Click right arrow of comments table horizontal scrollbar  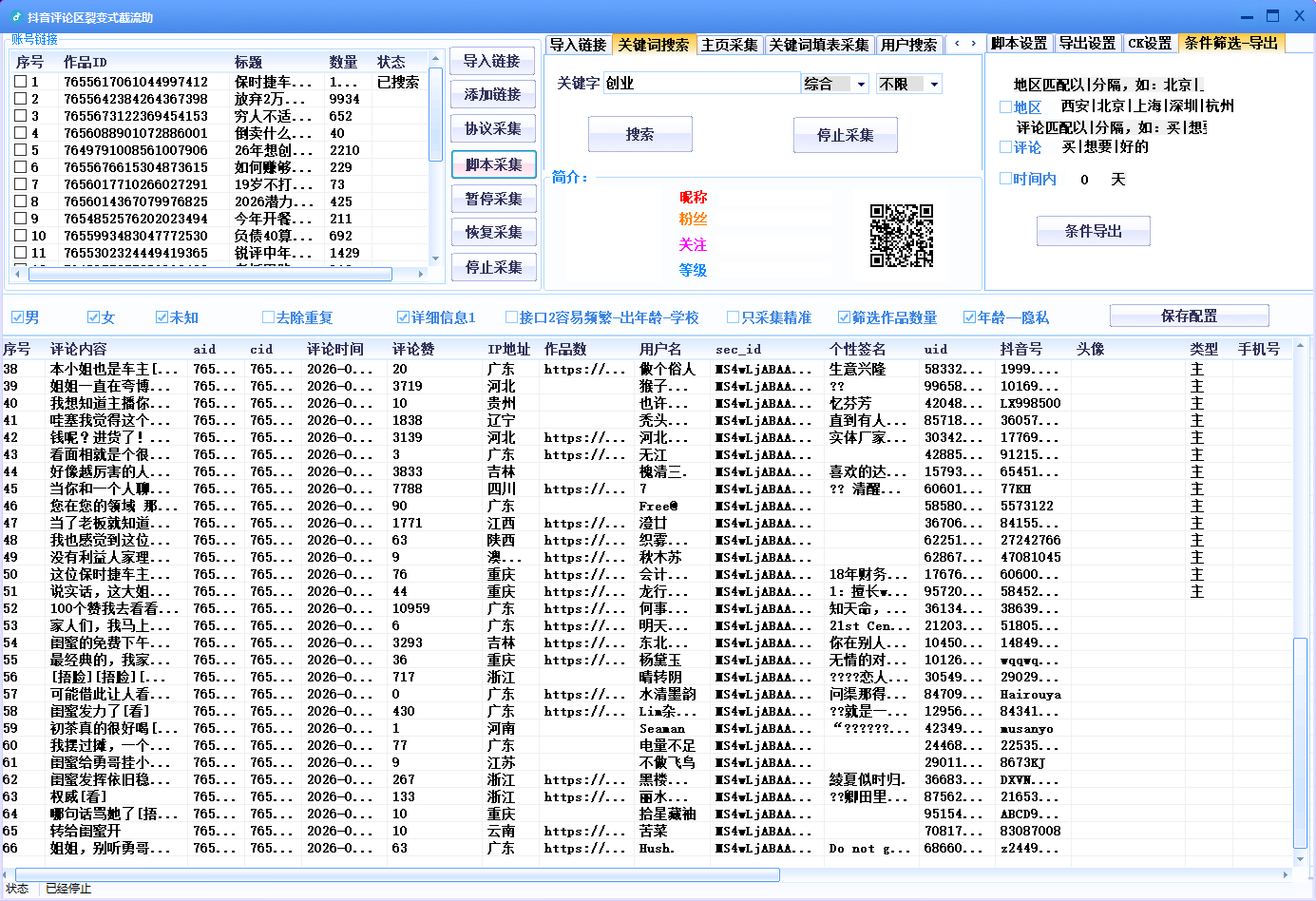(x=1287, y=874)
